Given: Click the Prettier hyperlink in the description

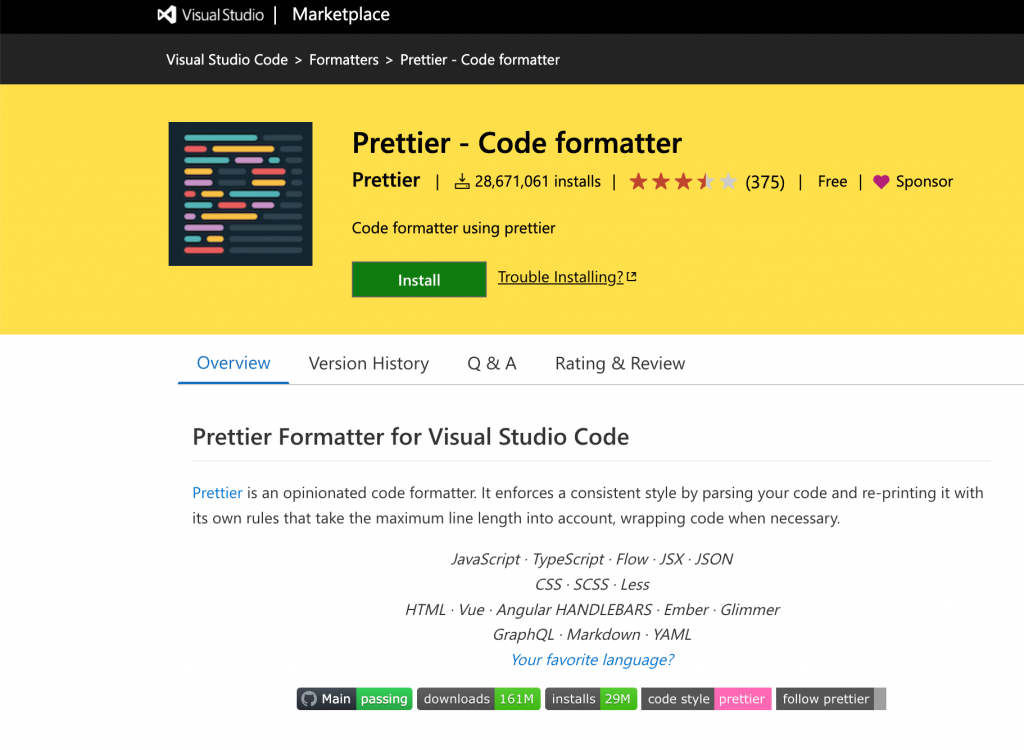Looking at the screenshot, I should [217, 492].
